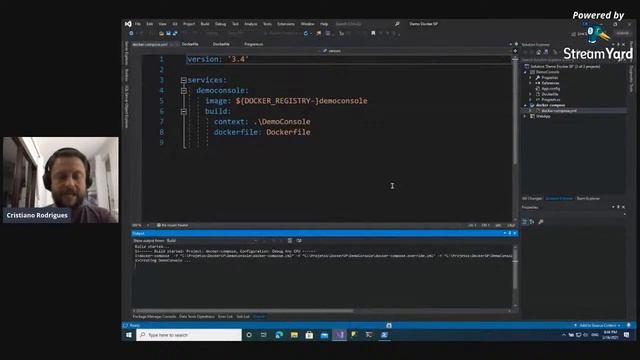The image size is (640, 360).
Task: Click the context .\DemoConsole line
Action: click(x=262, y=122)
